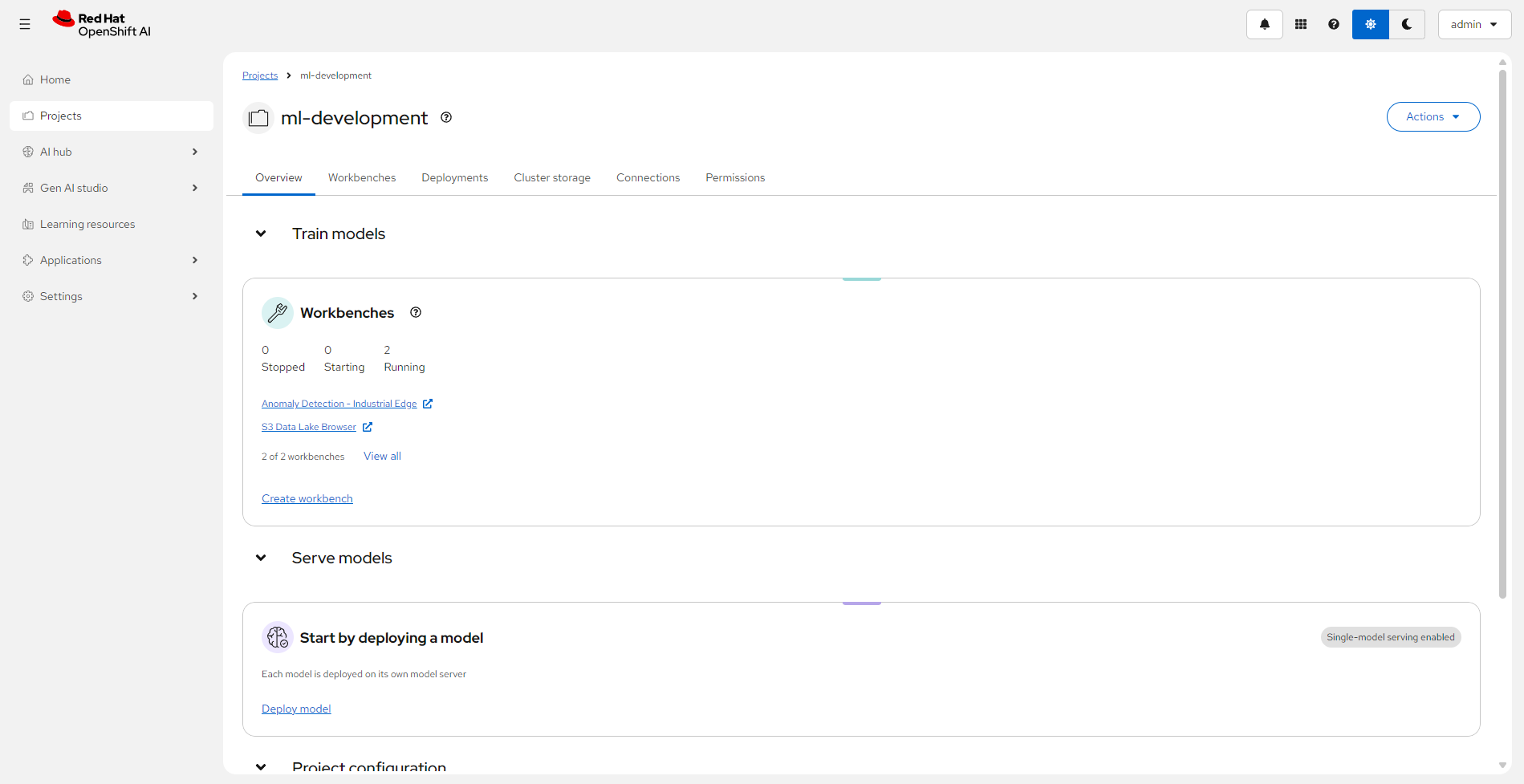Click the Deploy model link
This screenshot has height=784, width=1524.
[296, 709]
